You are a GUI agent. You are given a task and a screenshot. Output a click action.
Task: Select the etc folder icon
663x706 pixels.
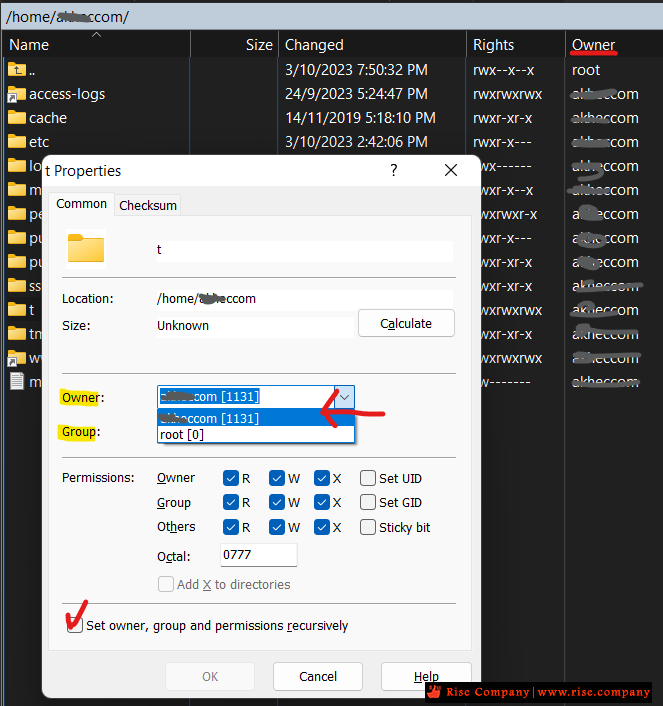tap(17, 142)
